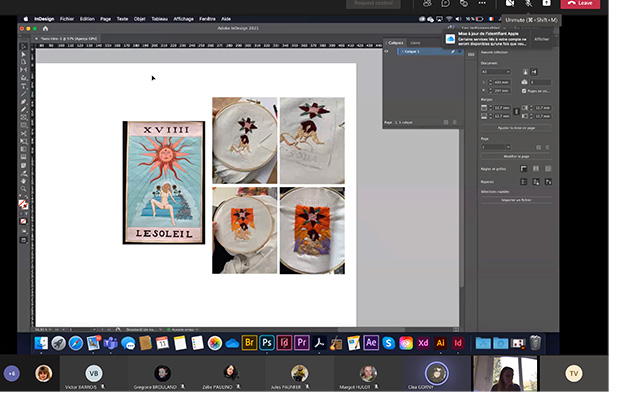Click the page width input field

click(502, 82)
